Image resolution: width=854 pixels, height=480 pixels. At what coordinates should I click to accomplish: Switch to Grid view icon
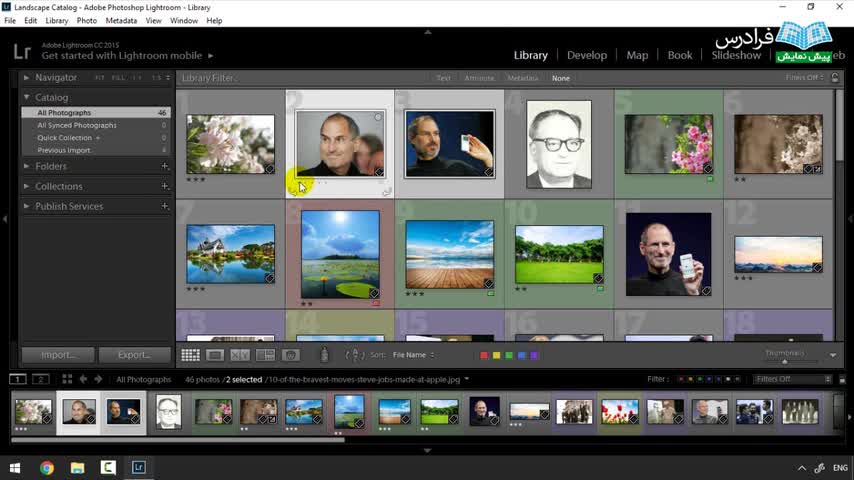[x=190, y=355]
